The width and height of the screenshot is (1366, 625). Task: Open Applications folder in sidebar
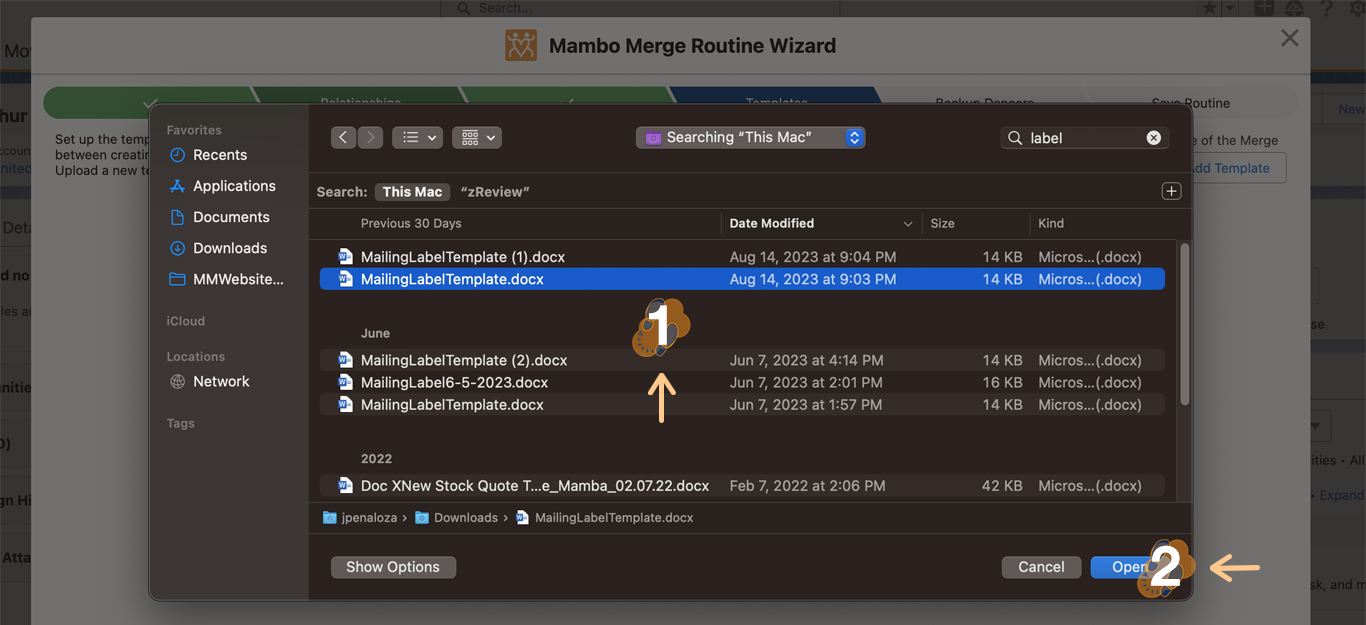[233, 186]
